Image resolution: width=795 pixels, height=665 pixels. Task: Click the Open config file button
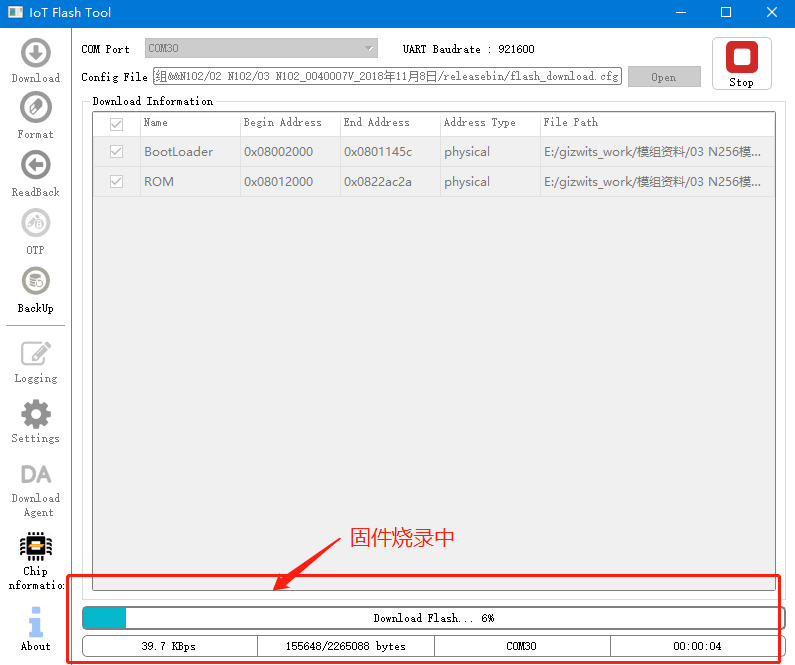coord(664,77)
